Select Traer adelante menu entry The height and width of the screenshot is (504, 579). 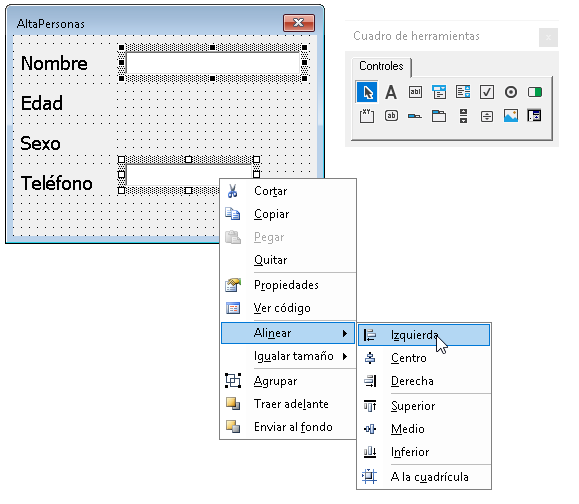tap(288, 404)
